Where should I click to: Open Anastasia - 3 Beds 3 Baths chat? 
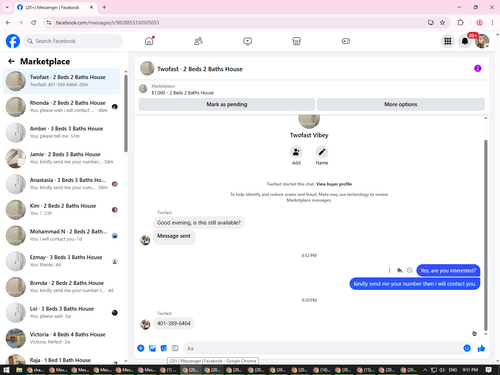[x=62, y=184]
